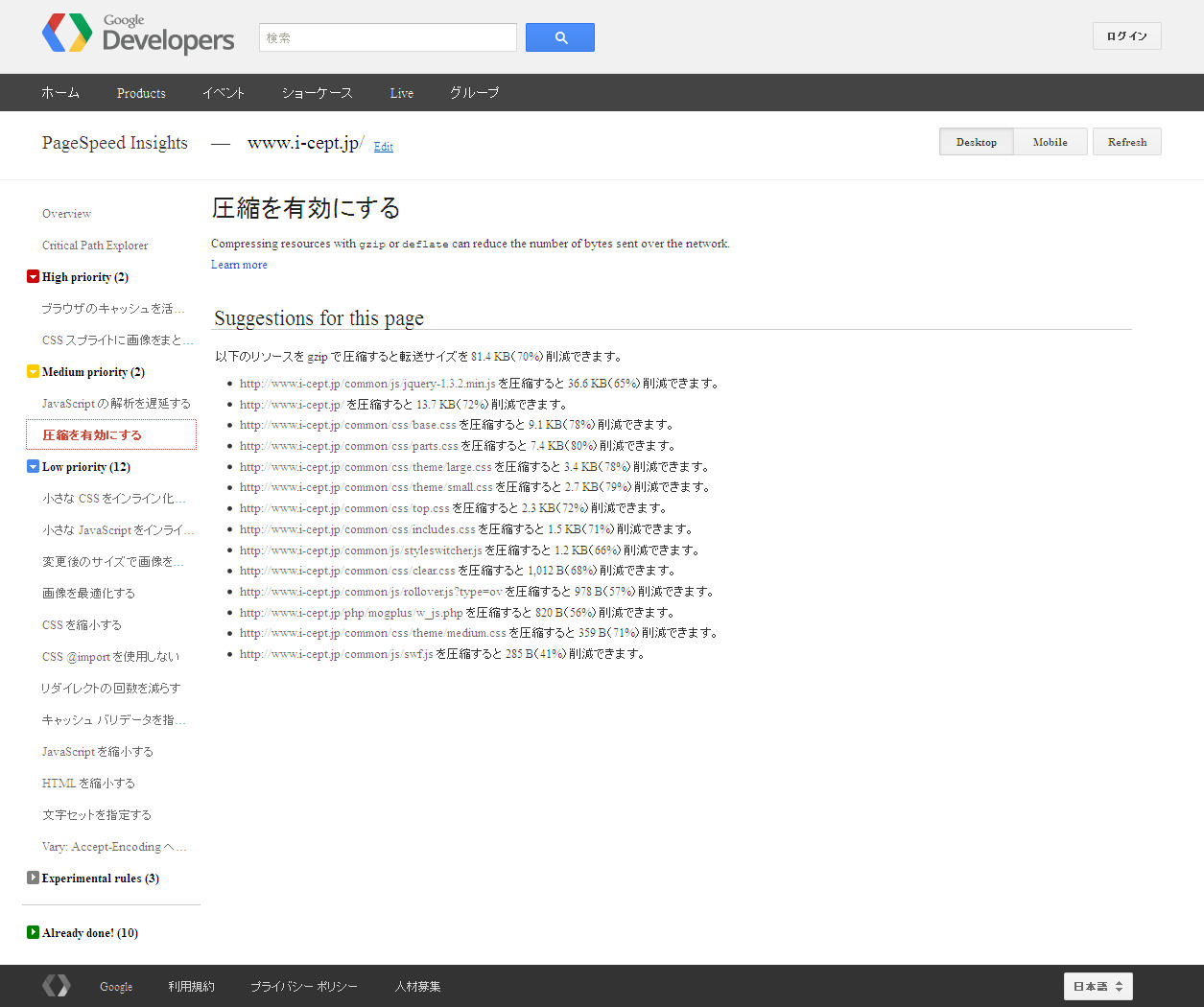Viewport: 1204px width, 1007px height.
Task: Collapse the Medium priority yellow arrow
Action: click(x=33, y=372)
